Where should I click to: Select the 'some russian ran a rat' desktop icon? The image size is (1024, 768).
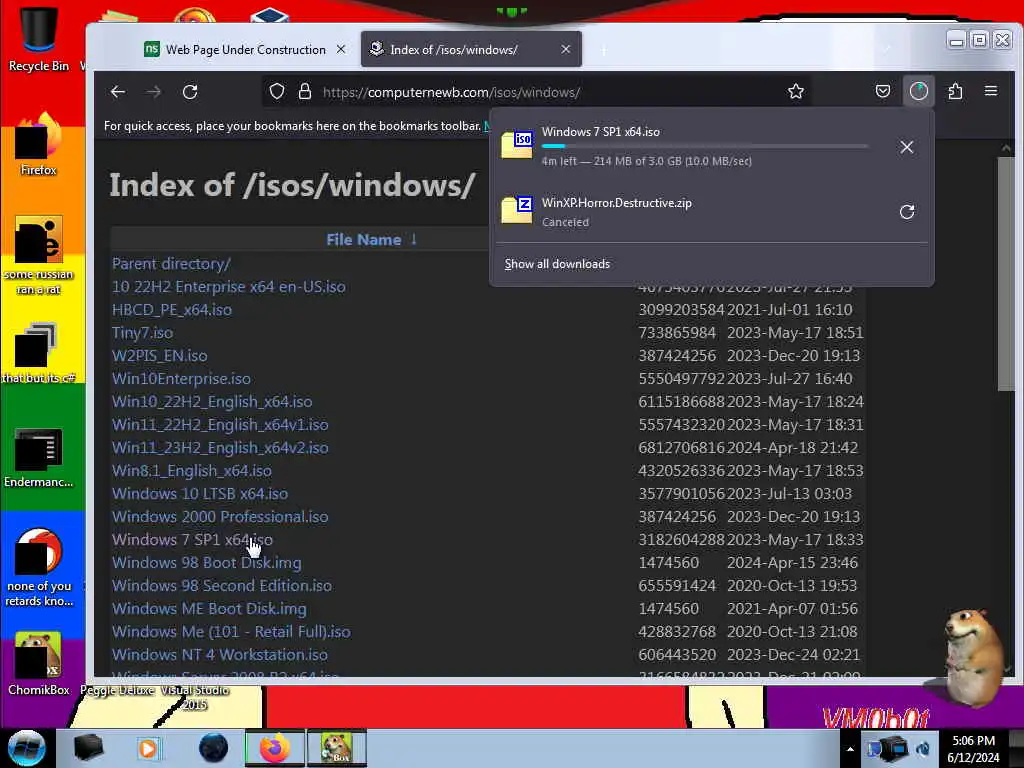pyautogui.click(x=39, y=255)
